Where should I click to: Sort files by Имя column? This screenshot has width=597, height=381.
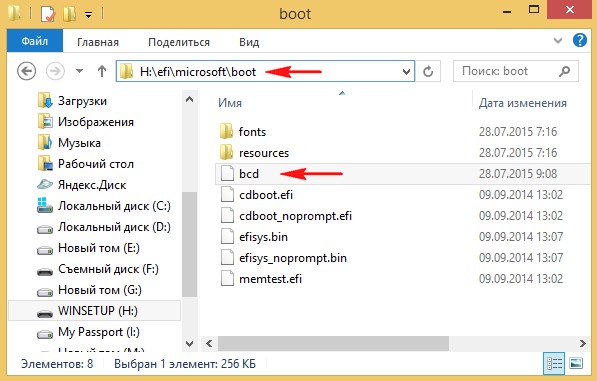(x=230, y=103)
